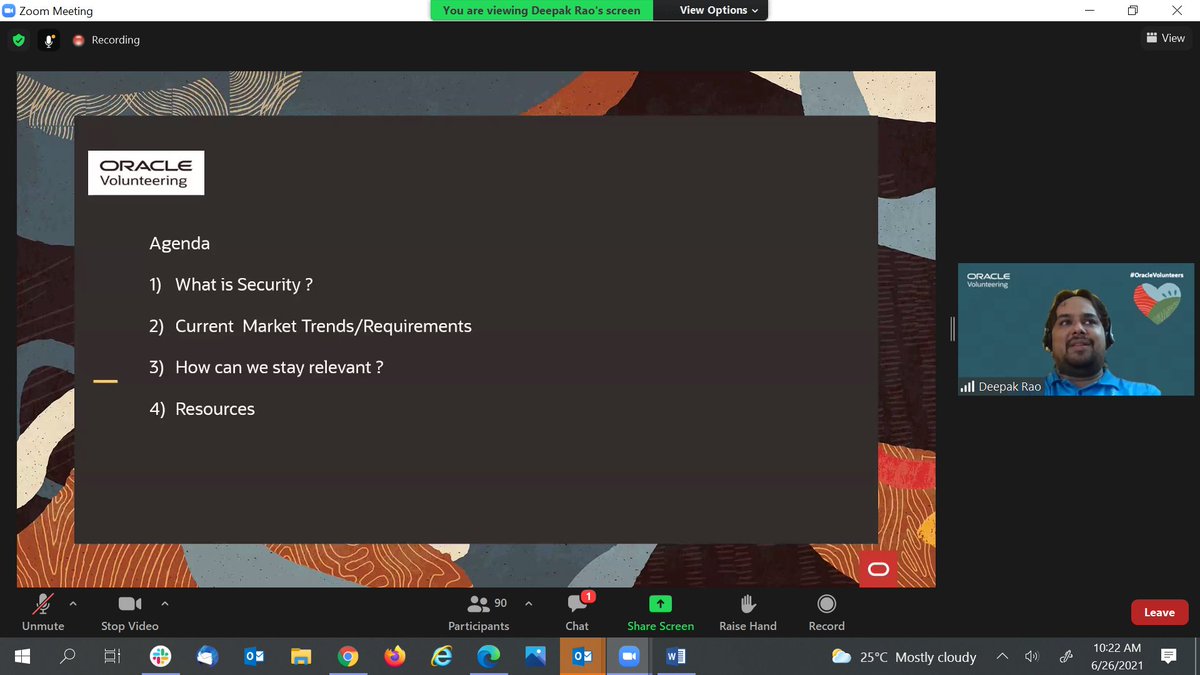Click the Deepak Rao video thumbnail

point(1076,330)
